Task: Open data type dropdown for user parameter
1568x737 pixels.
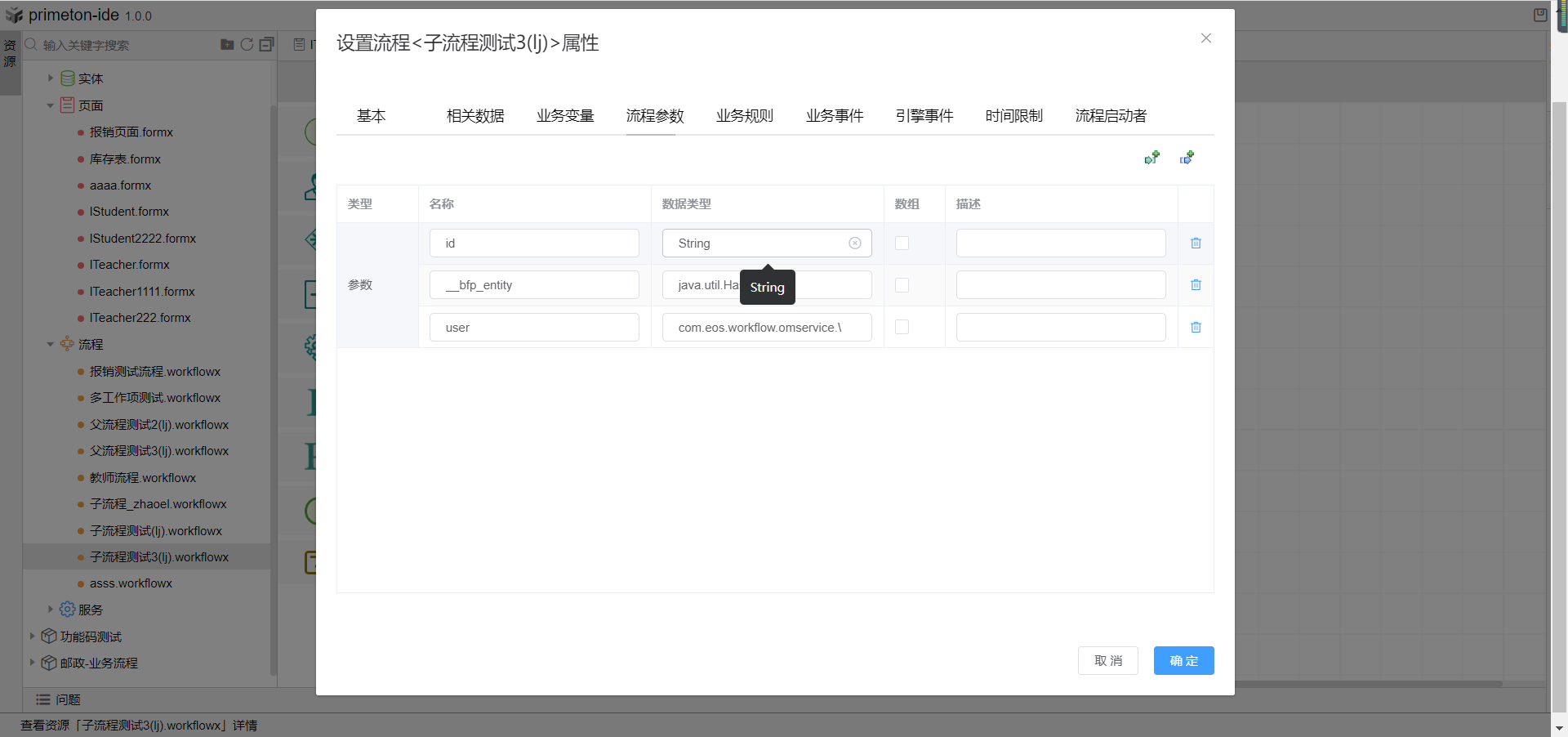Action: click(766, 328)
